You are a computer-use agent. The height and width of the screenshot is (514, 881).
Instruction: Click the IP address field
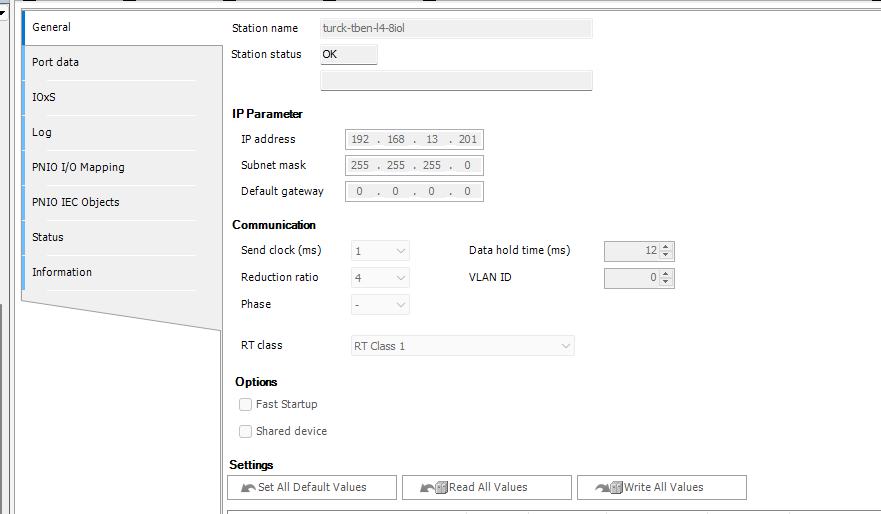(414, 139)
